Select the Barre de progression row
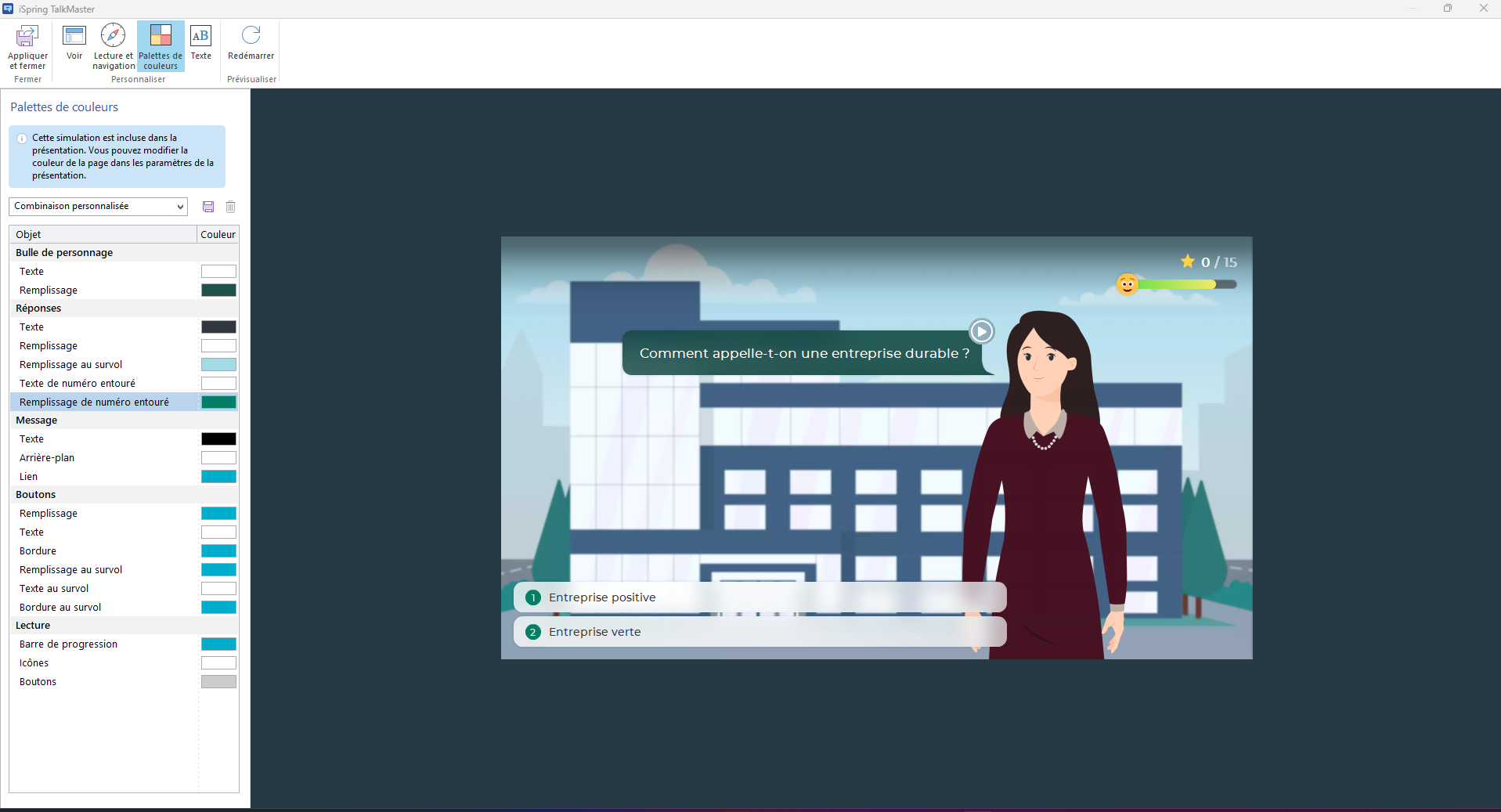Viewport: 1501px width, 812px height. 69,644
